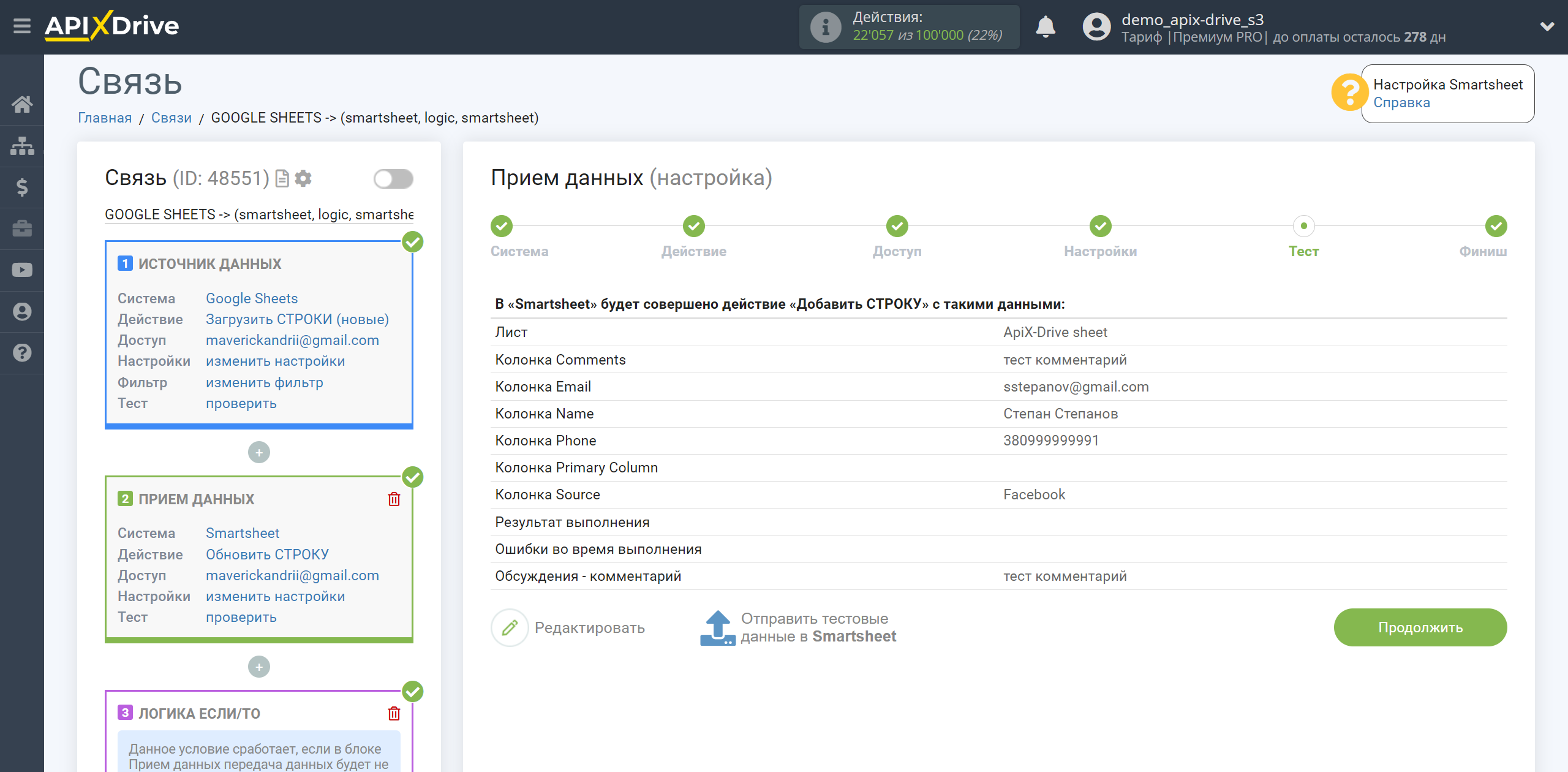Open connections sitemap icon in sidebar

[x=22, y=146]
